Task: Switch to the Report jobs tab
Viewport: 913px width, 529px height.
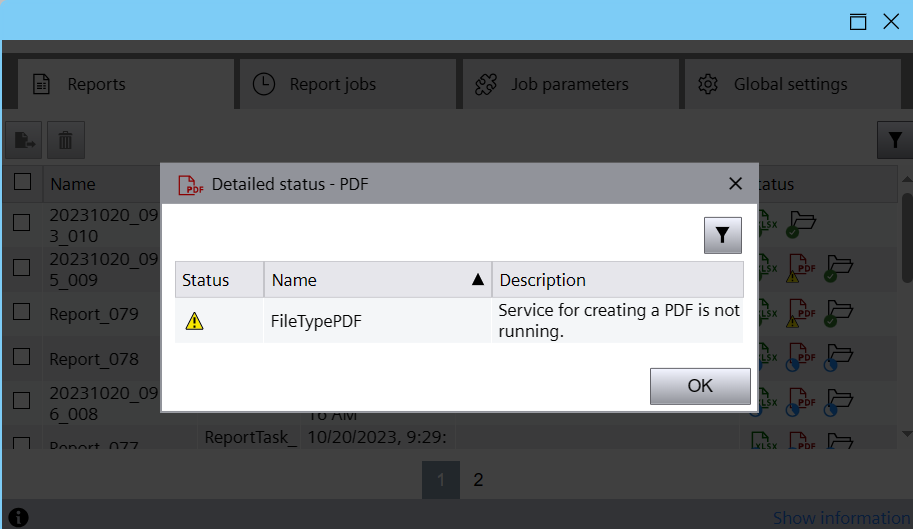Action: point(348,84)
